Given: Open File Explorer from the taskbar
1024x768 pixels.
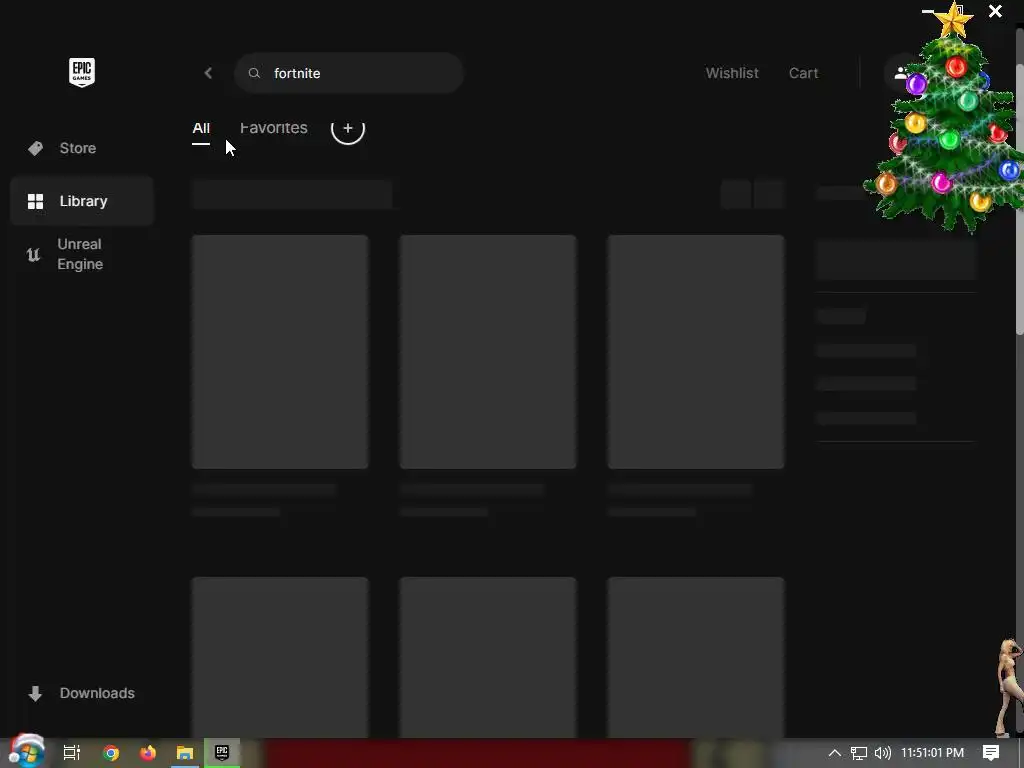Looking at the screenshot, I should (x=185, y=753).
